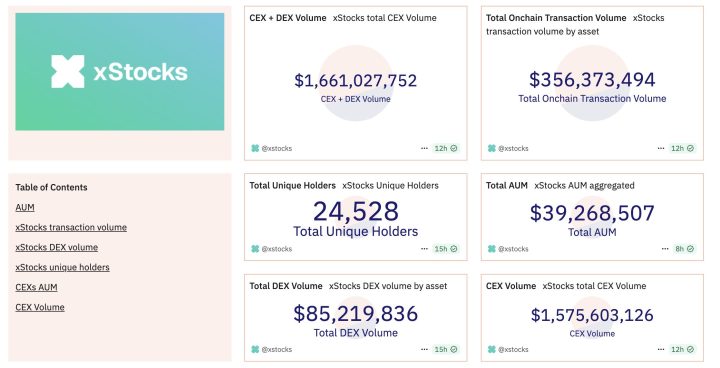This screenshot has width=720, height=368.
Task: Open the three-dot menu on Total Onchain Transaction Volume card
Action: click(661, 148)
